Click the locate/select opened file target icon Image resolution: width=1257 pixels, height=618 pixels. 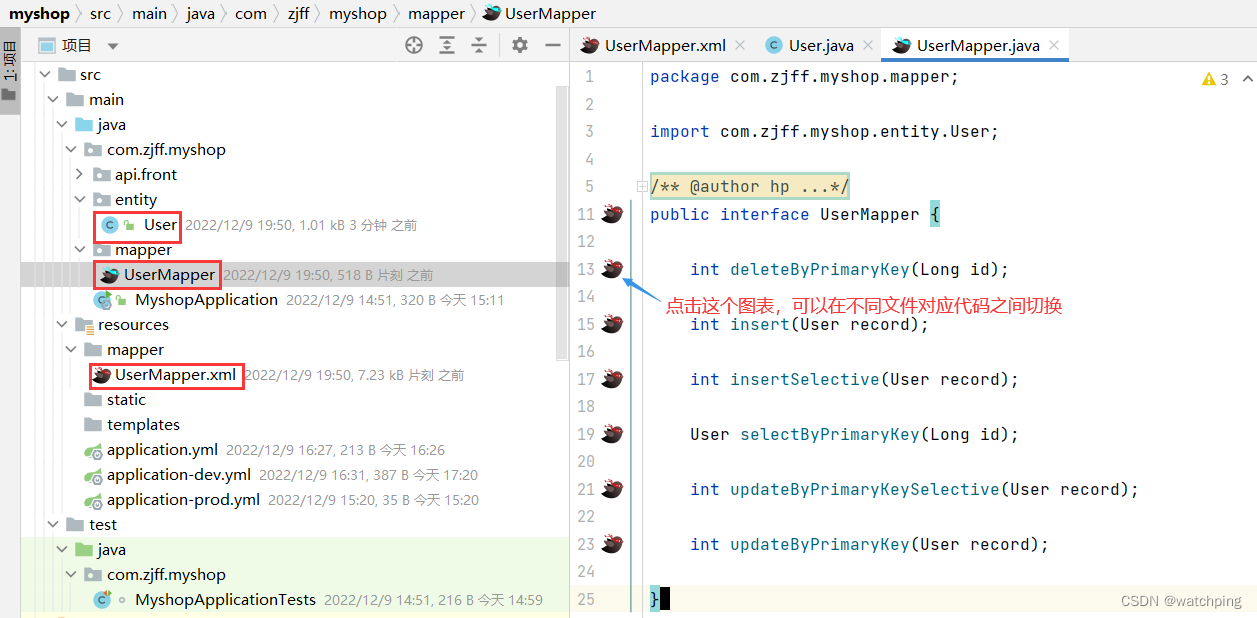pos(414,45)
